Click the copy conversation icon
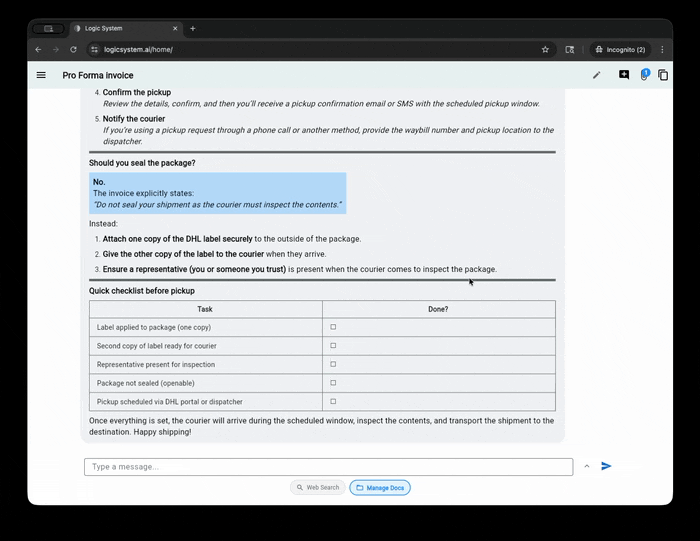This screenshot has width=700, height=541. 663,75
